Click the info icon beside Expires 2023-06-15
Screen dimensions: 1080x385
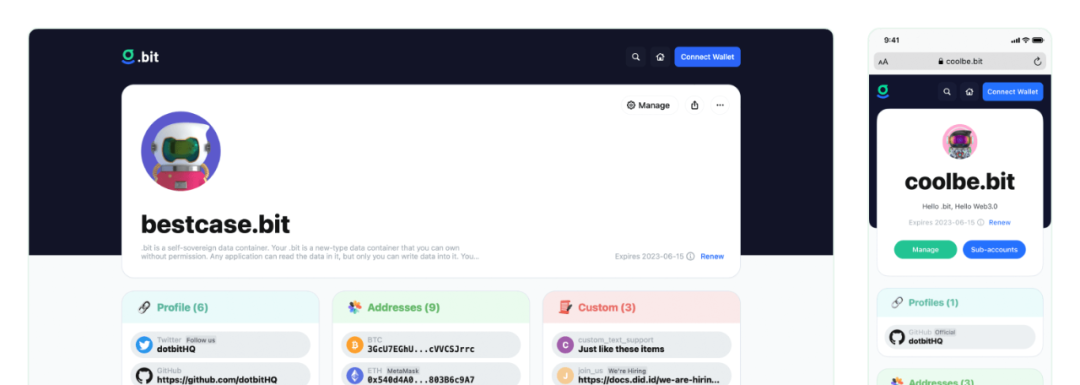tap(690, 256)
